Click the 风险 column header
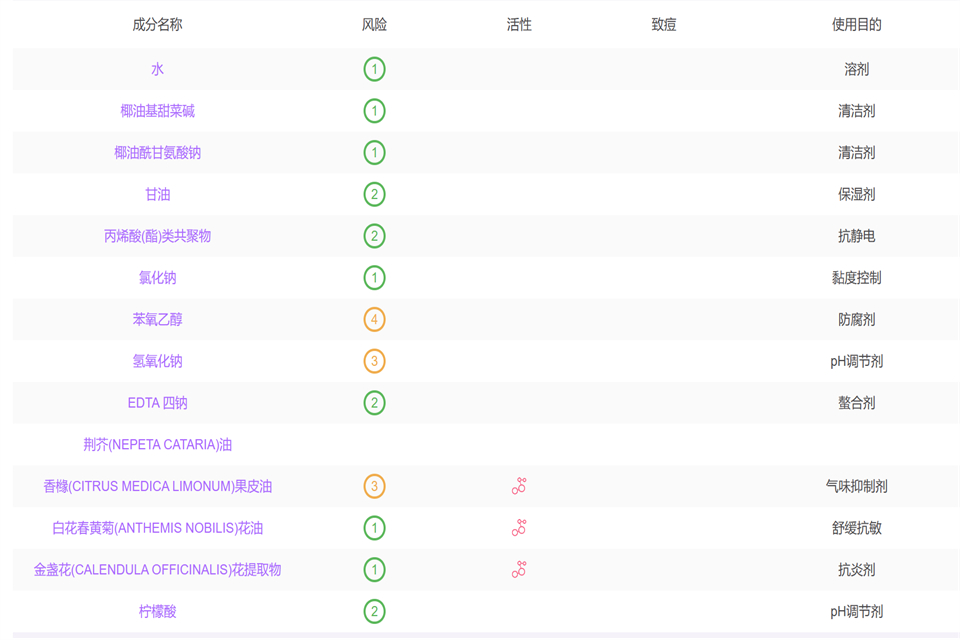 [374, 25]
